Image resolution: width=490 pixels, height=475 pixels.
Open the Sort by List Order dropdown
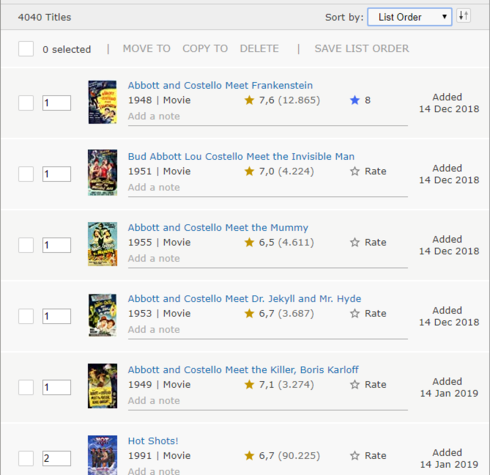click(410, 17)
